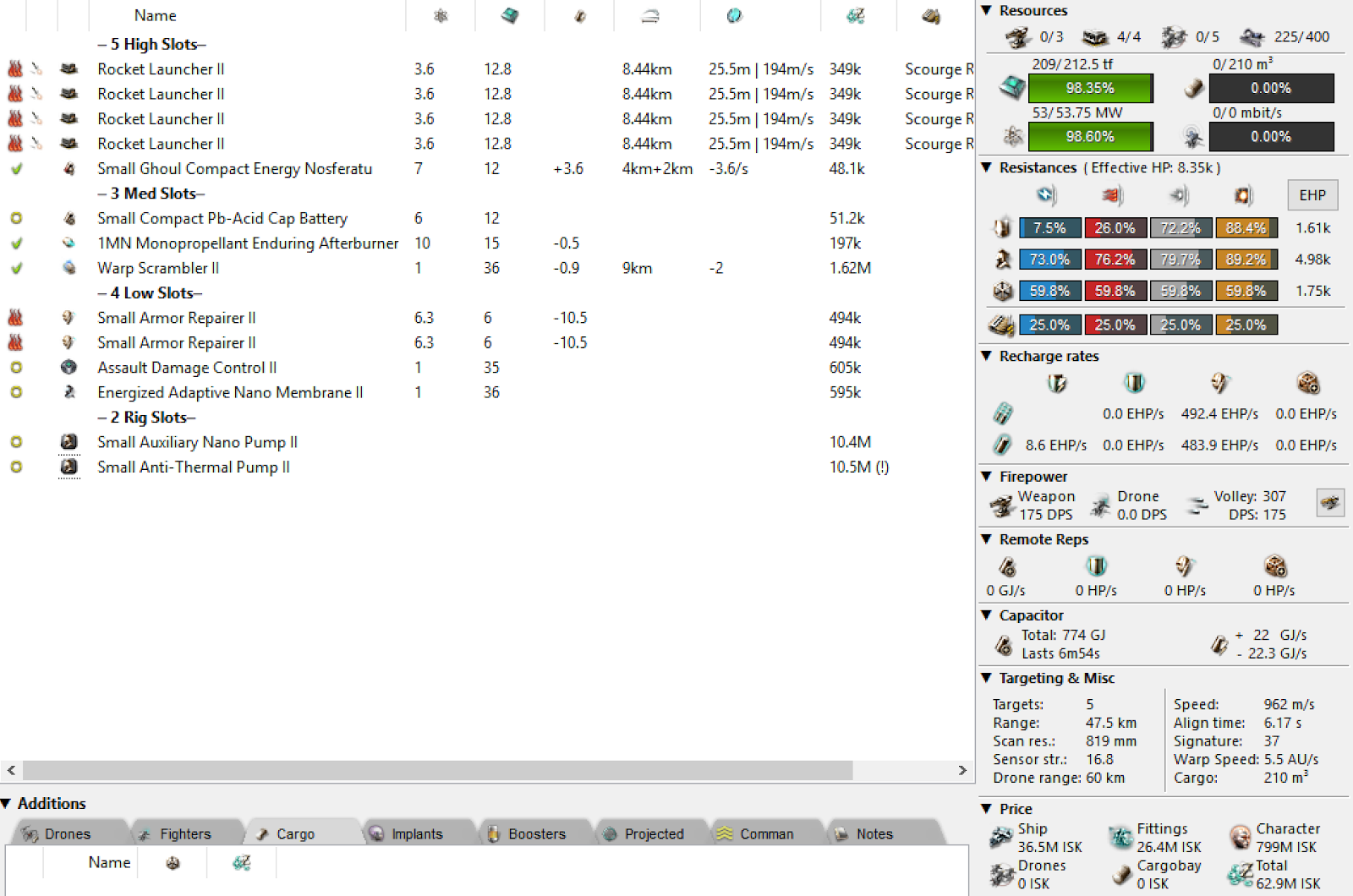Click the powergrid column header icon

(441, 15)
